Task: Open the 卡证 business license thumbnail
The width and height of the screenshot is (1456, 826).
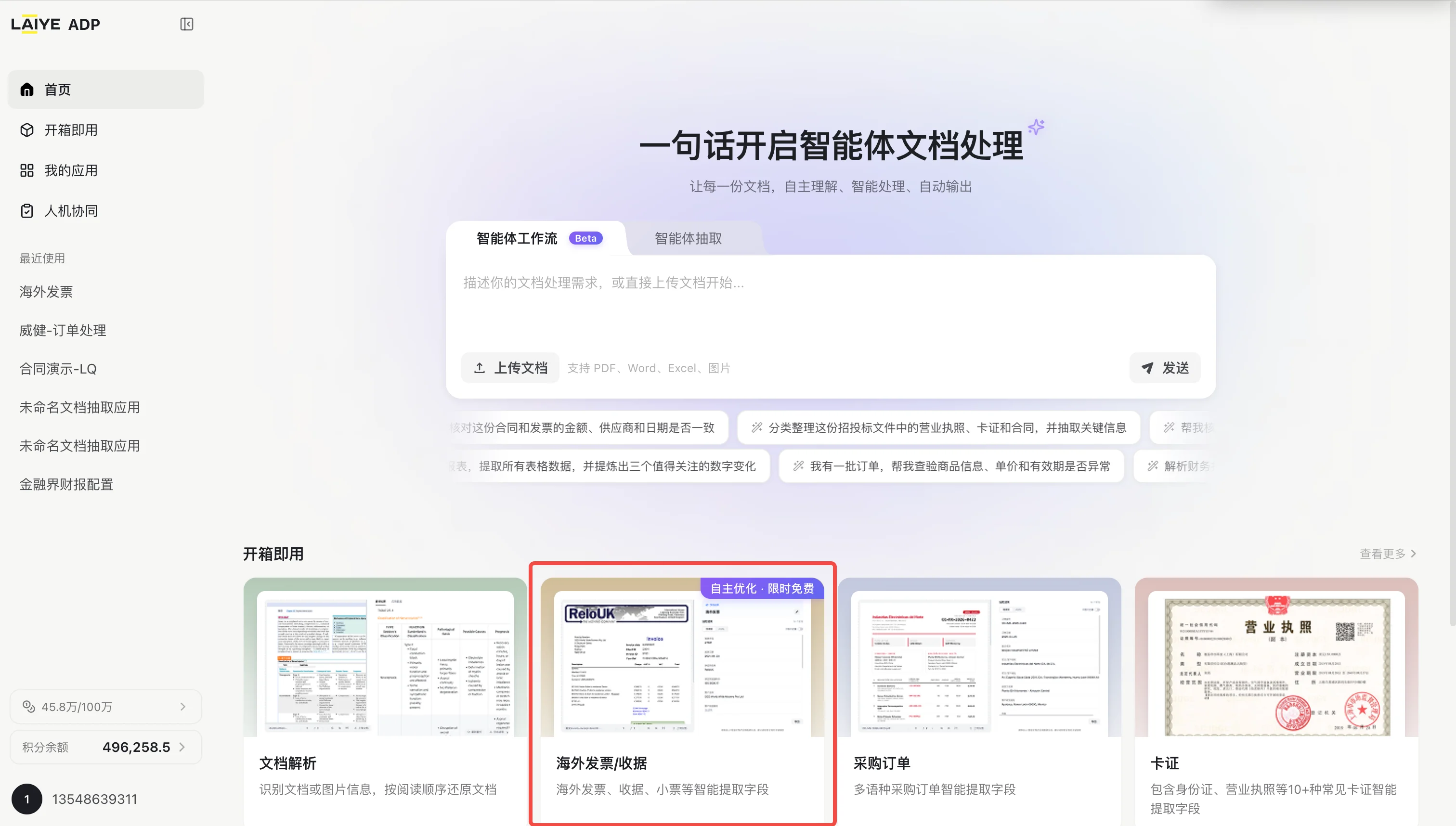Action: point(1277,658)
